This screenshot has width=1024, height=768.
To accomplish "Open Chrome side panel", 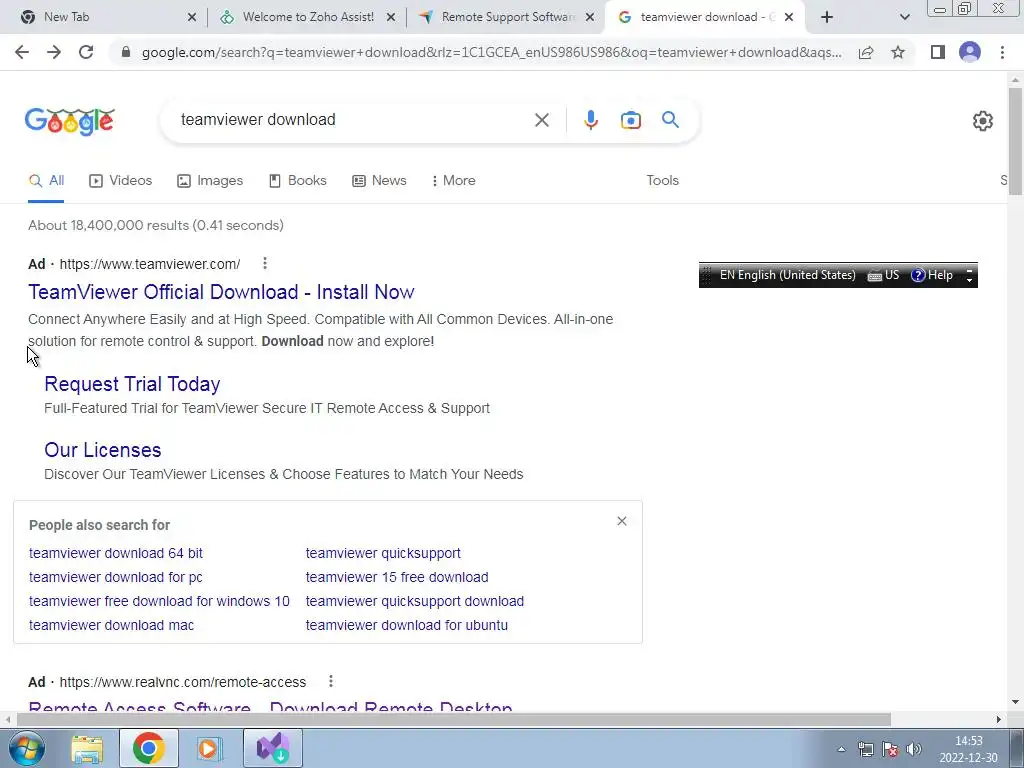I will [938, 52].
